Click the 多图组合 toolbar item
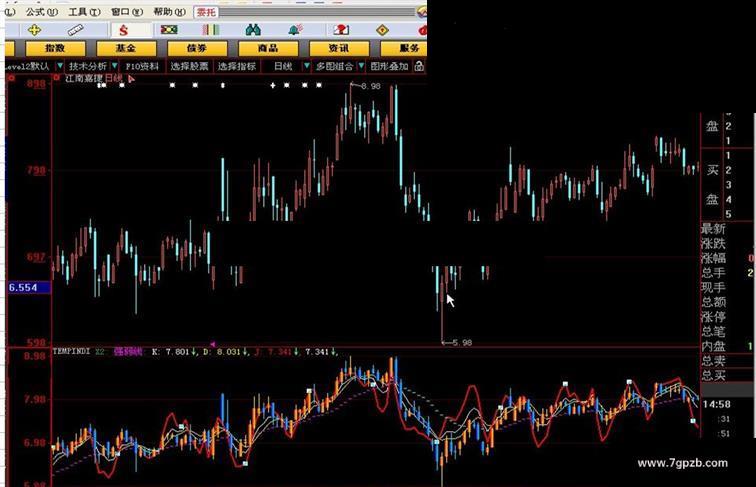 click(335, 66)
